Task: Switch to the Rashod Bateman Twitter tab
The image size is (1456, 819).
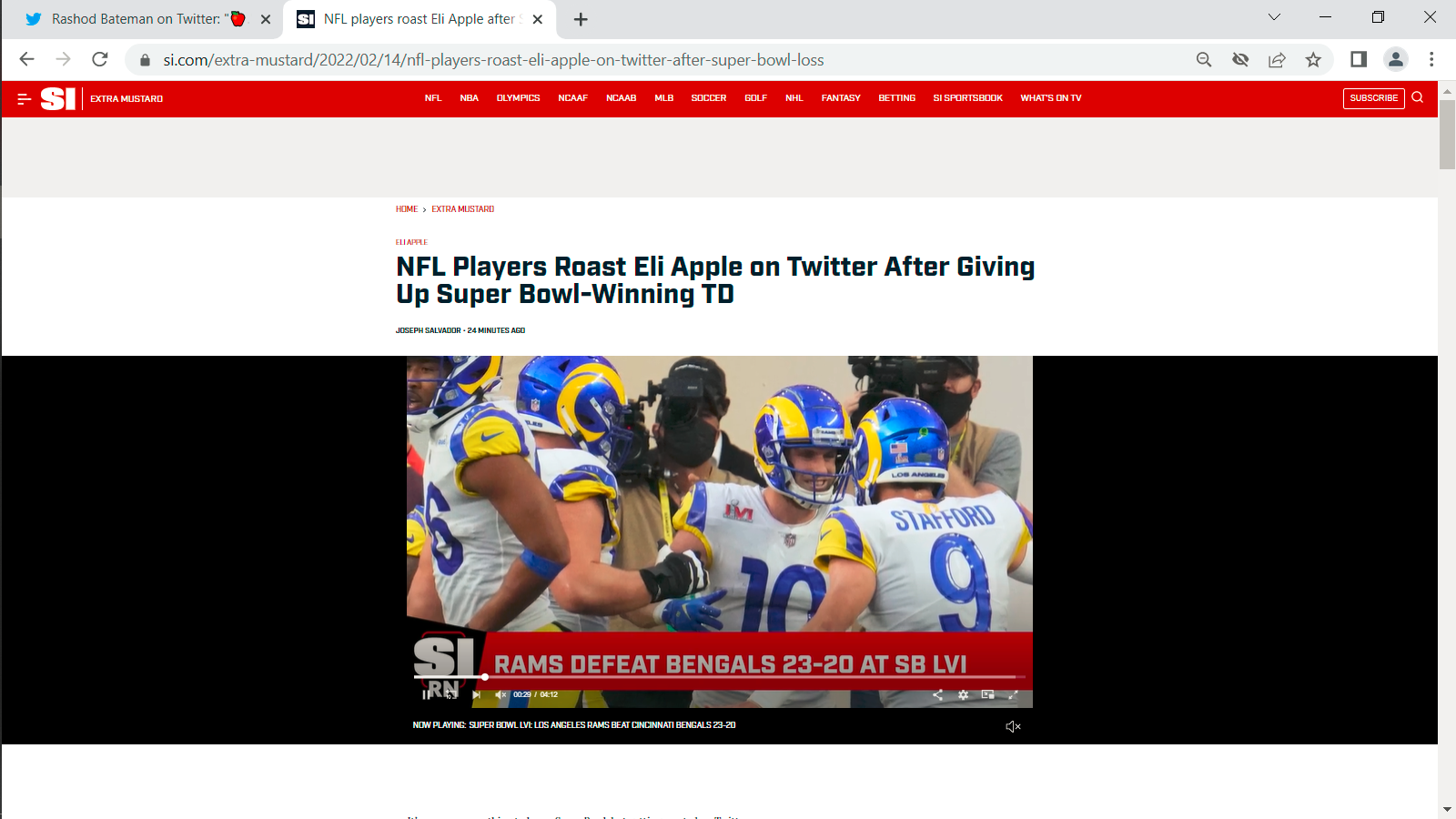Action: [x=136, y=19]
